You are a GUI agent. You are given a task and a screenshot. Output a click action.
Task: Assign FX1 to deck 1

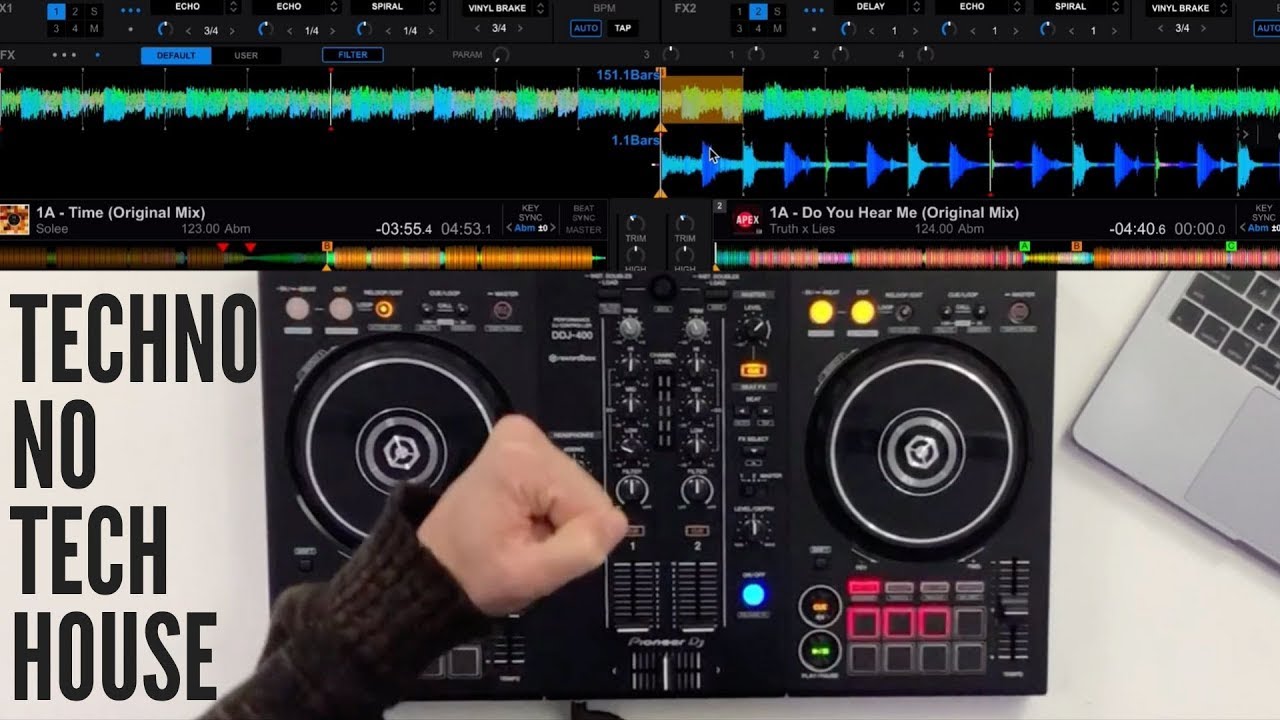(x=58, y=12)
